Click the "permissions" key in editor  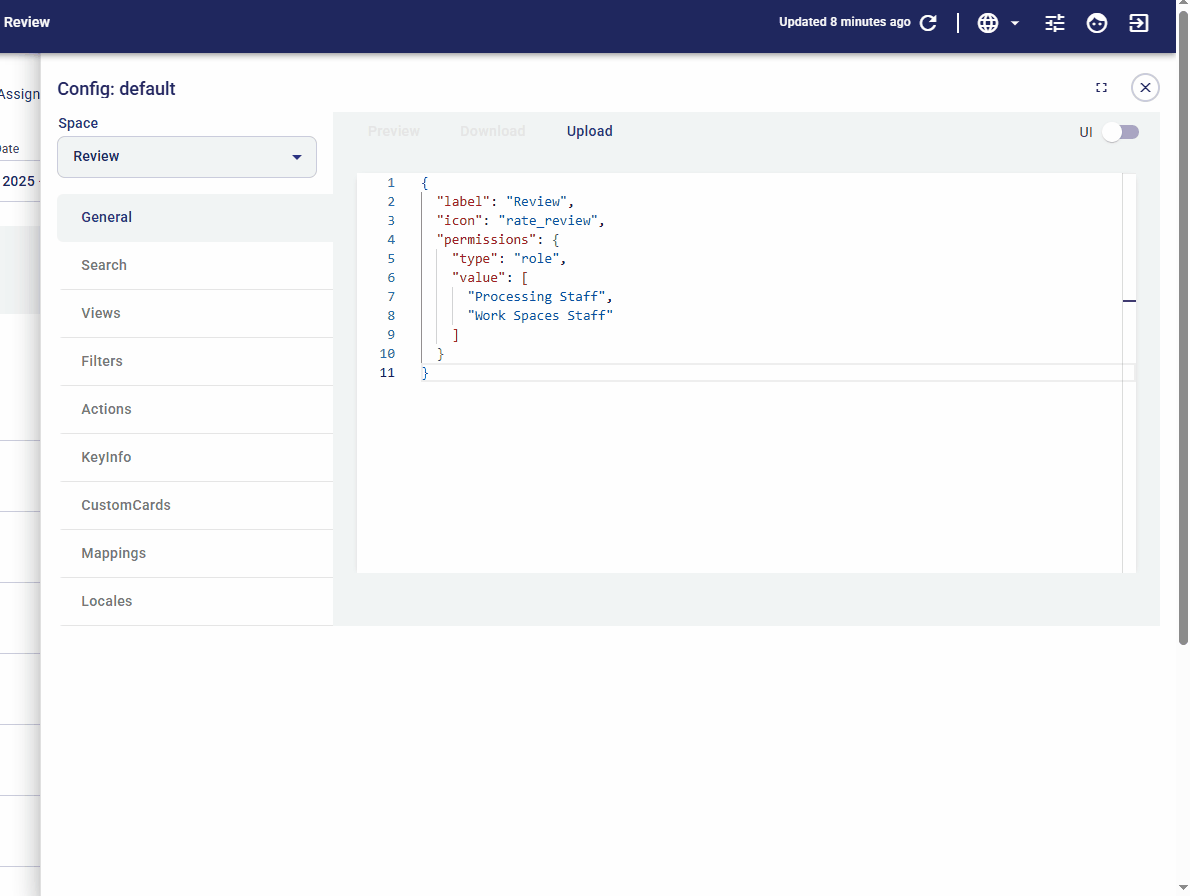pyautogui.click(x=486, y=240)
